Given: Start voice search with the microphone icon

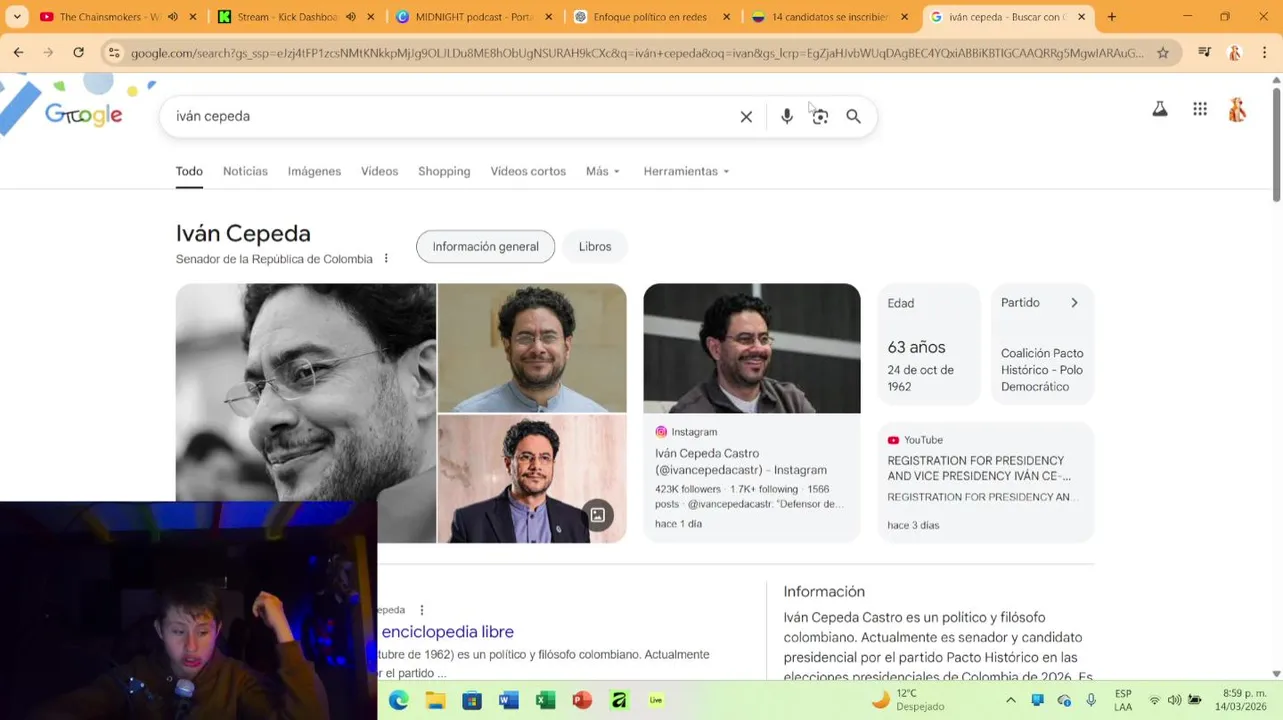Looking at the screenshot, I should 787,117.
